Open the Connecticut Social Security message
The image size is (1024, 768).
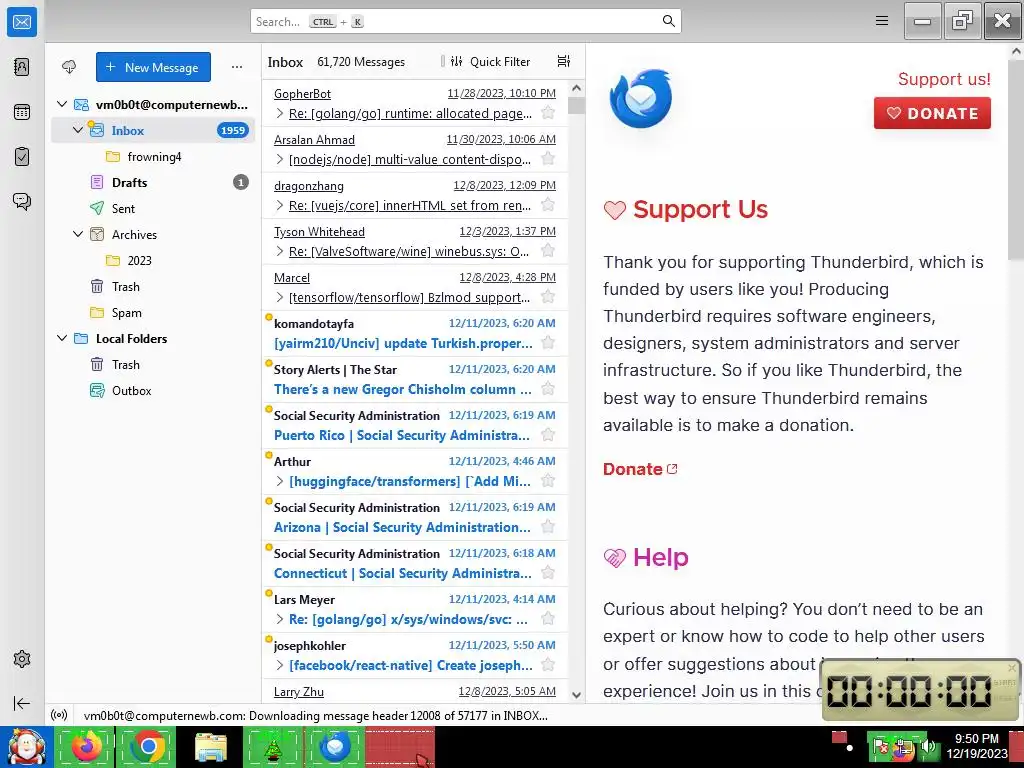pos(415,563)
